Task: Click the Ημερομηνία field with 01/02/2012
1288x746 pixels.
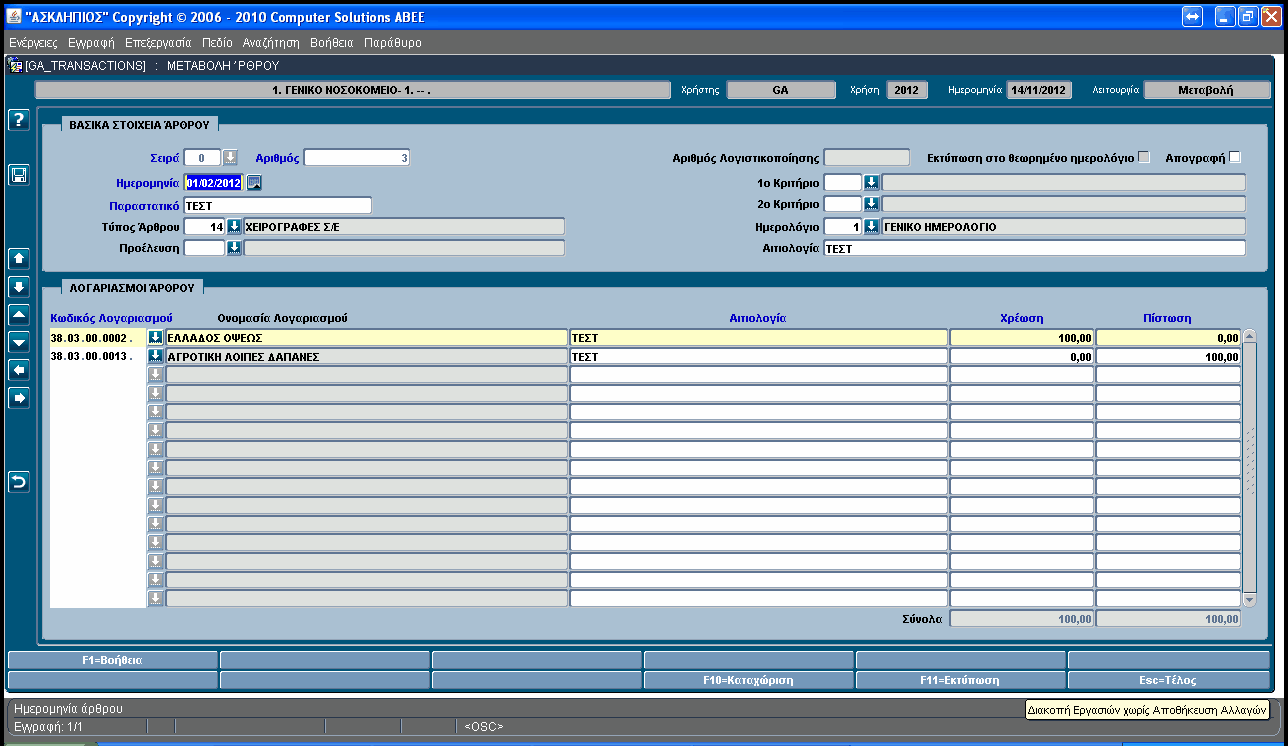Action: point(214,182)
